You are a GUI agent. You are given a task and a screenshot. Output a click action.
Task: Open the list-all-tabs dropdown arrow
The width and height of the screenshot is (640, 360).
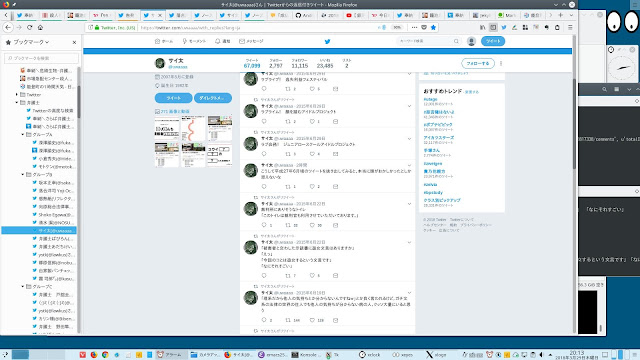[x=571, y=15]
